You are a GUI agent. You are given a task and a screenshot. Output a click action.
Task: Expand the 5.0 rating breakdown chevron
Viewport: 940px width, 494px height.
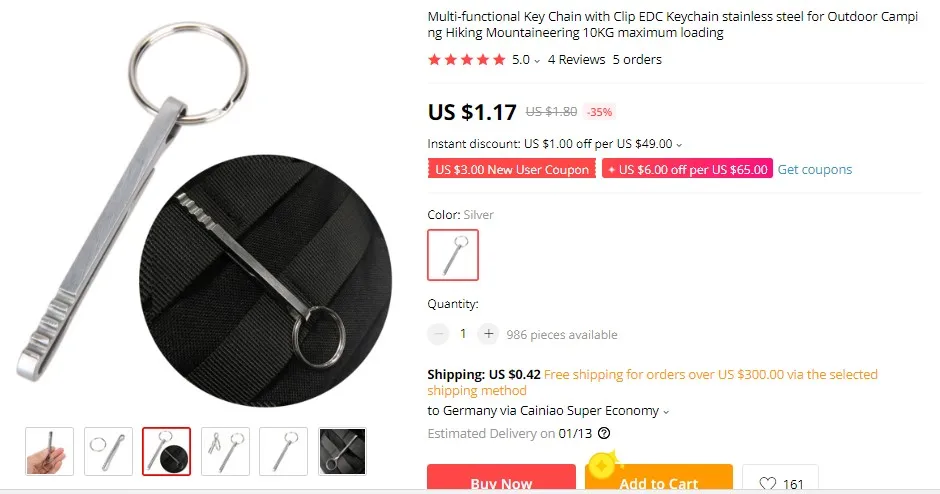coord(537,61)
